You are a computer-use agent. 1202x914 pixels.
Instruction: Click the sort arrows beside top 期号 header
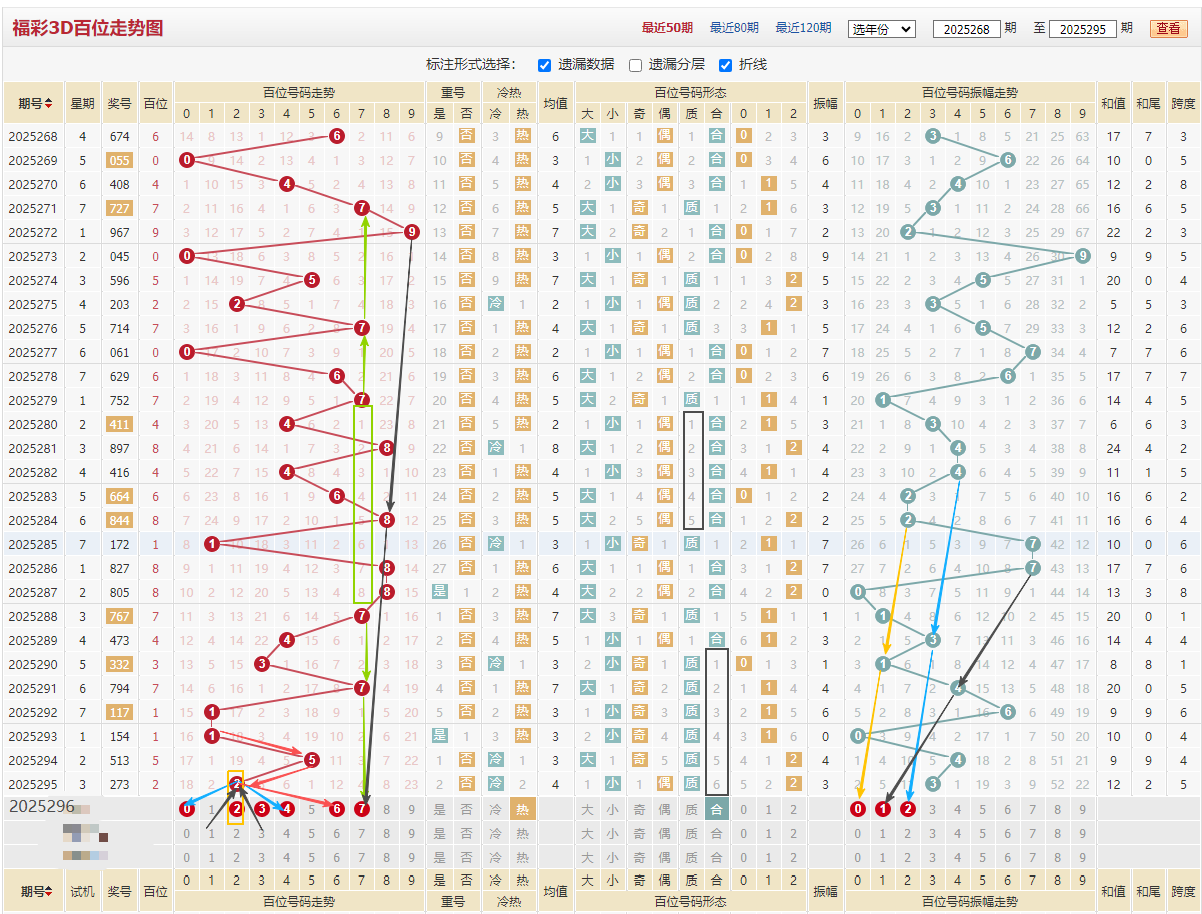pyautogui.click(x=48, y=103)
